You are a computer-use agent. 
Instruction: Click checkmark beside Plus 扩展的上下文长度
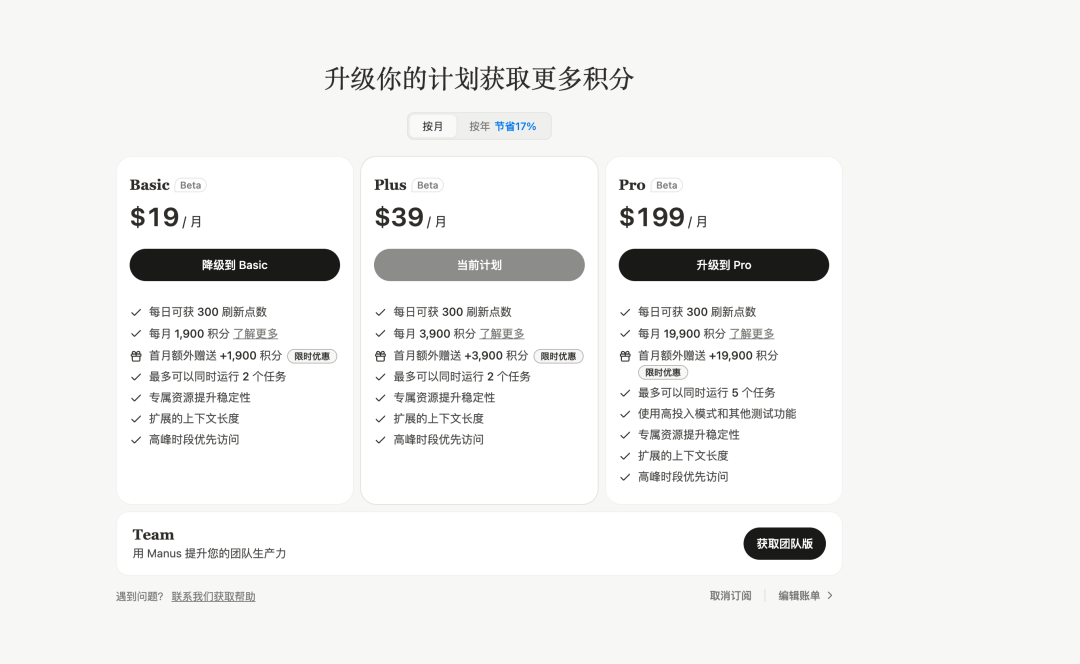[380, 419]
